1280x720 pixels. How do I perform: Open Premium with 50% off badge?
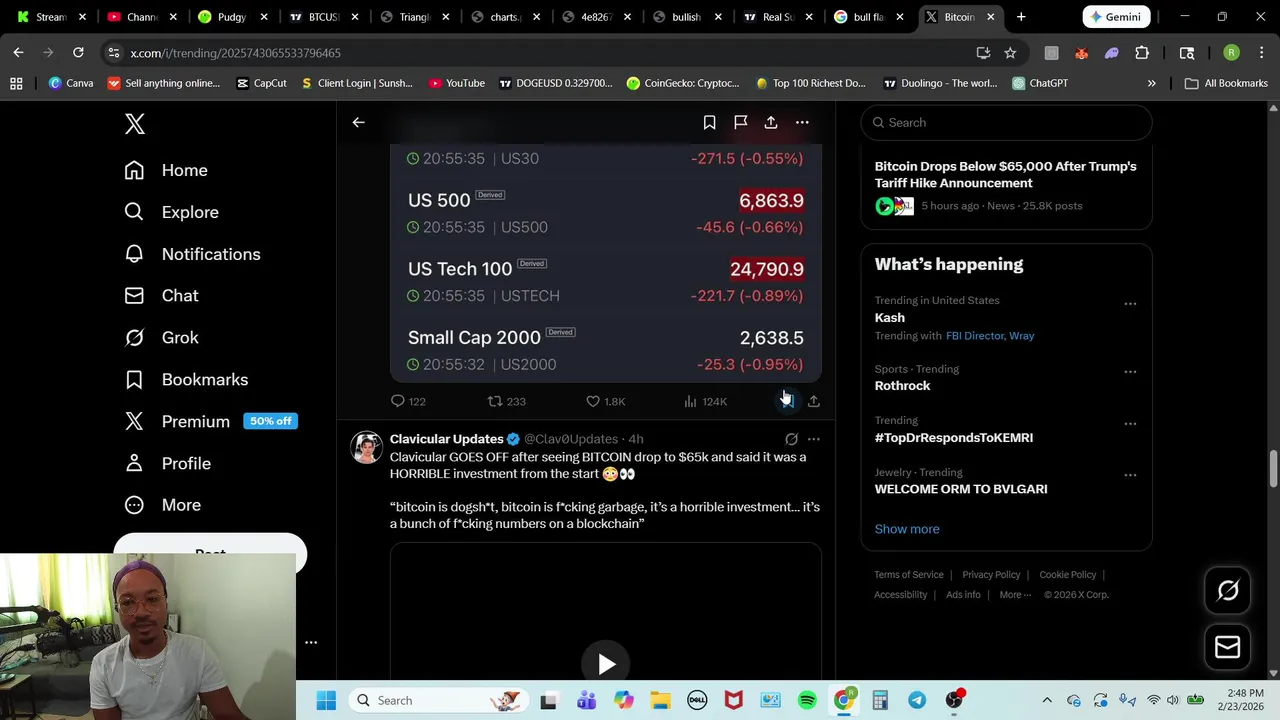(210, 421)
